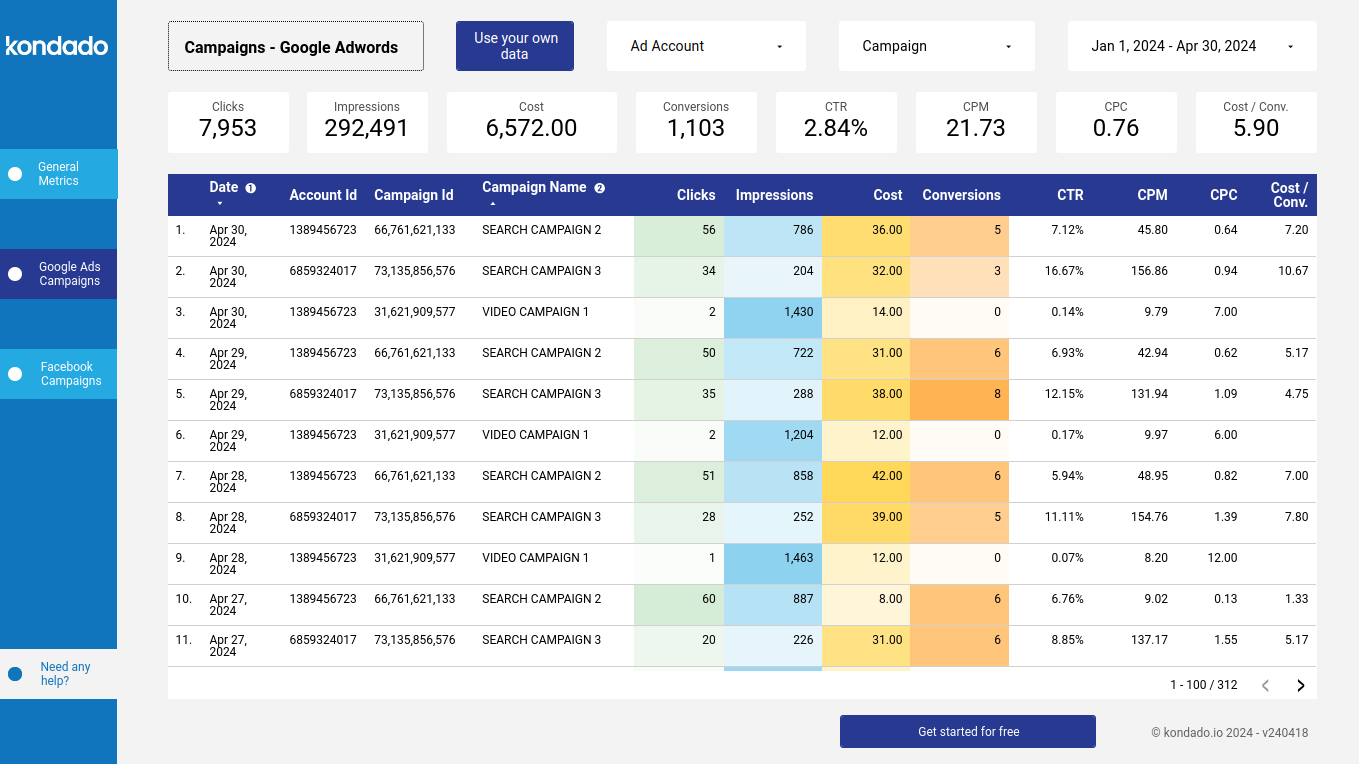Open the Date column info icon

tap(251, 187)
